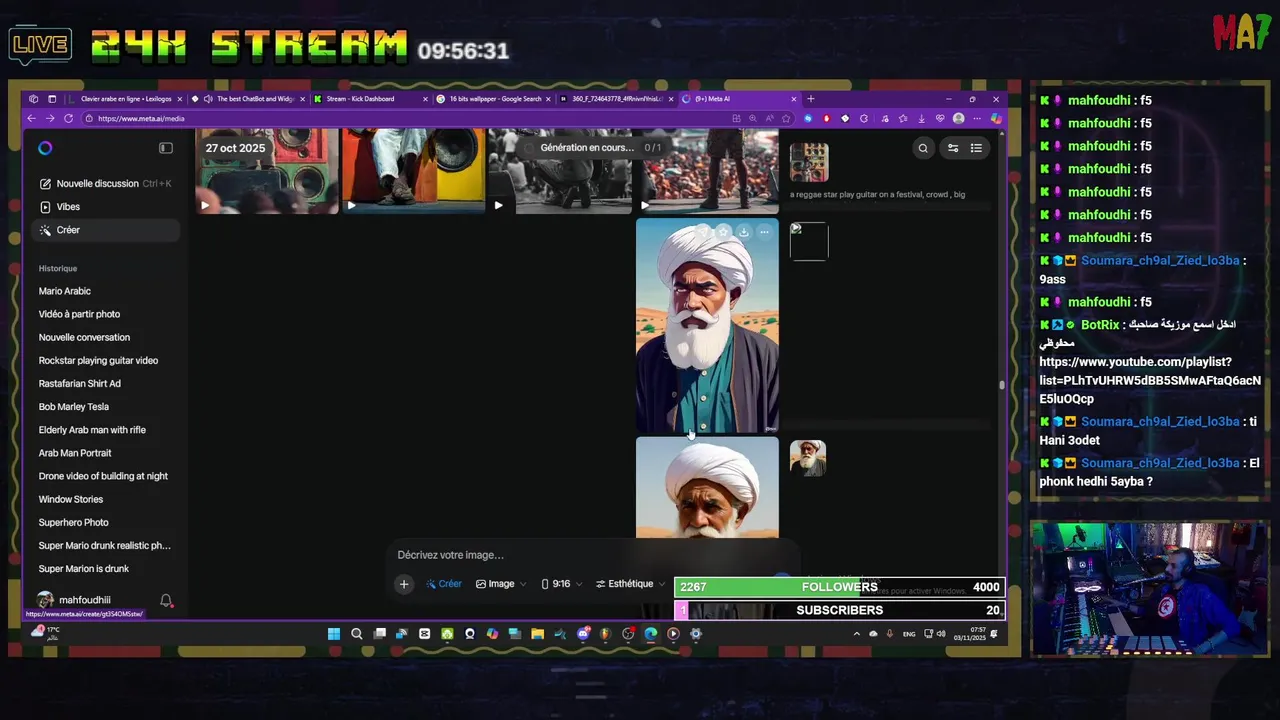Open Drone video of building at night
Image resolution: width=1280 pixels, height=720 pixels.
click(103, 476)
